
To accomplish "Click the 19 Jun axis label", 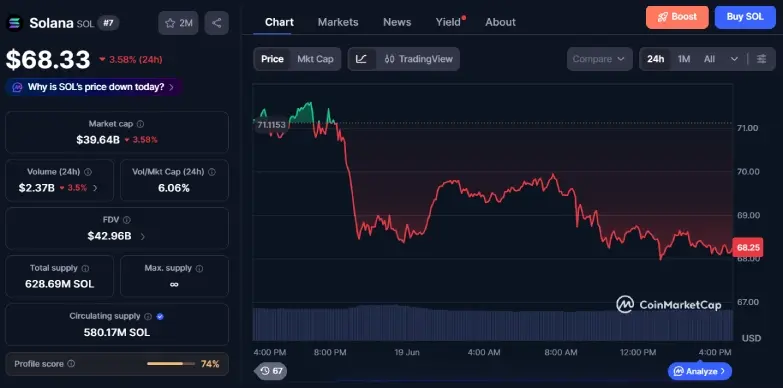I will pos(406,352).
